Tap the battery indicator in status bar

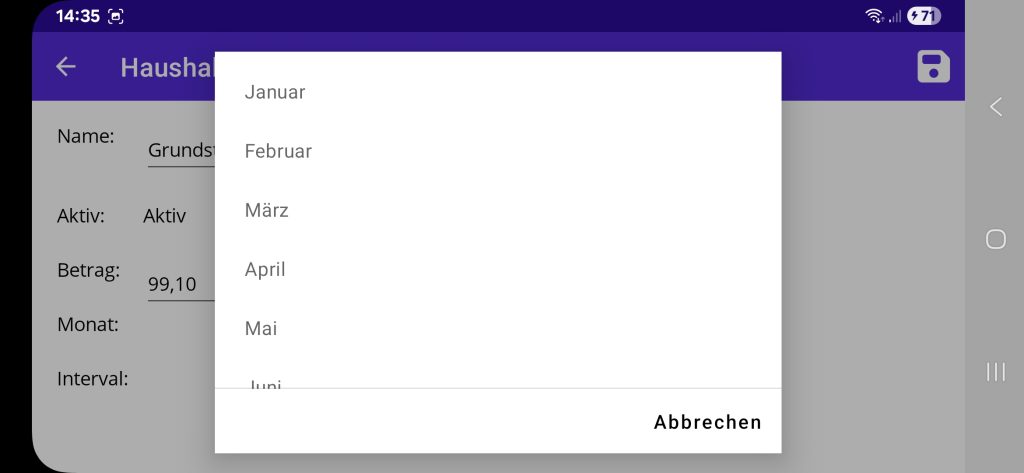924,16
